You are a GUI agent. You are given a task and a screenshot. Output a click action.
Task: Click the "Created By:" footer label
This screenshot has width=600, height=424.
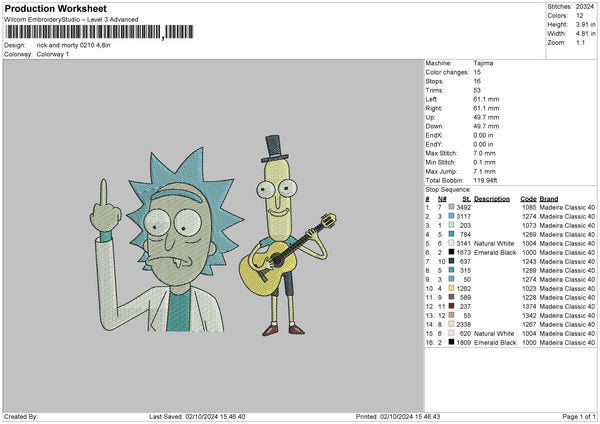pyautogui.click(x=21, y=417)
